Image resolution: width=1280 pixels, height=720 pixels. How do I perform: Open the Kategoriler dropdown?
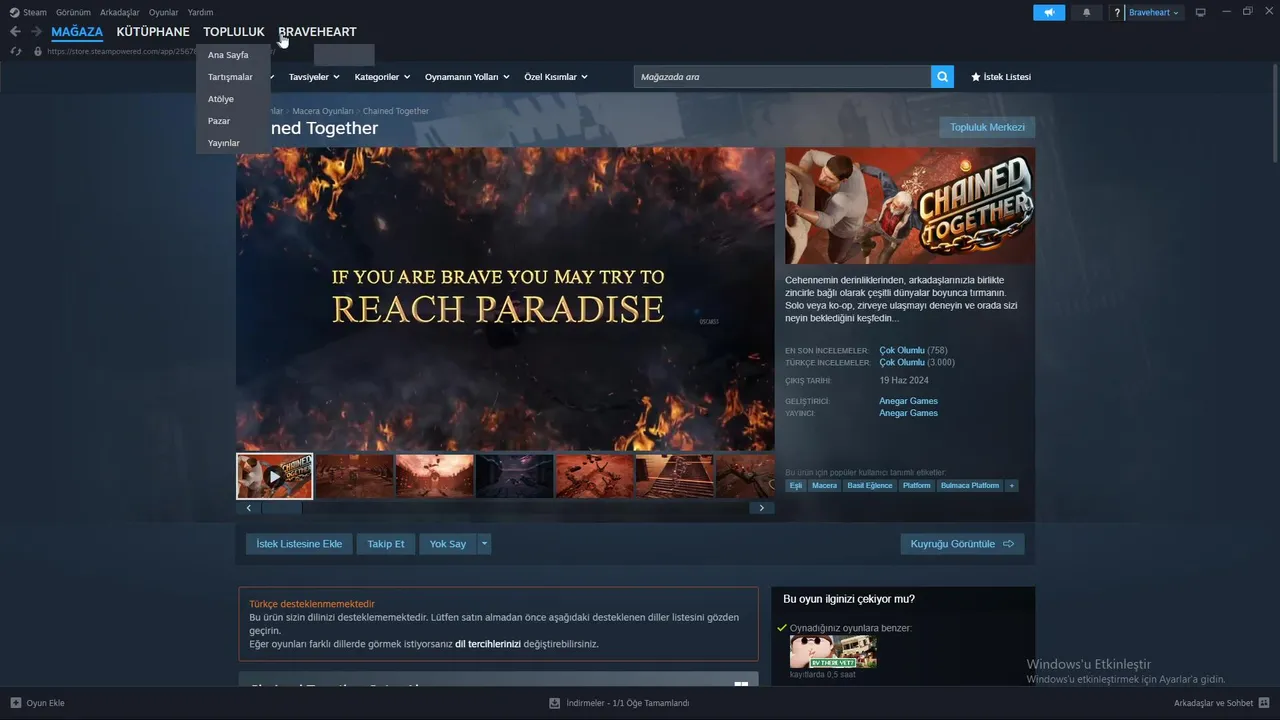pos(382,77)
